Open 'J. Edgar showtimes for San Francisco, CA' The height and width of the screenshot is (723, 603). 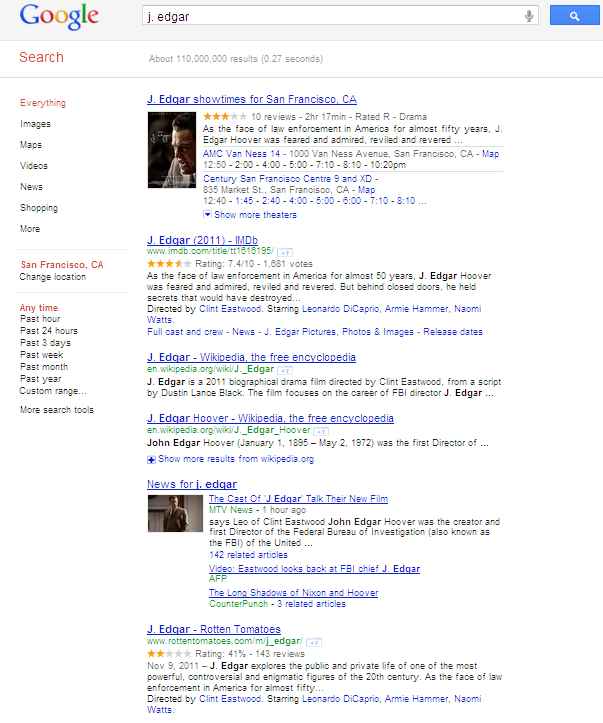tap(252, 99)
